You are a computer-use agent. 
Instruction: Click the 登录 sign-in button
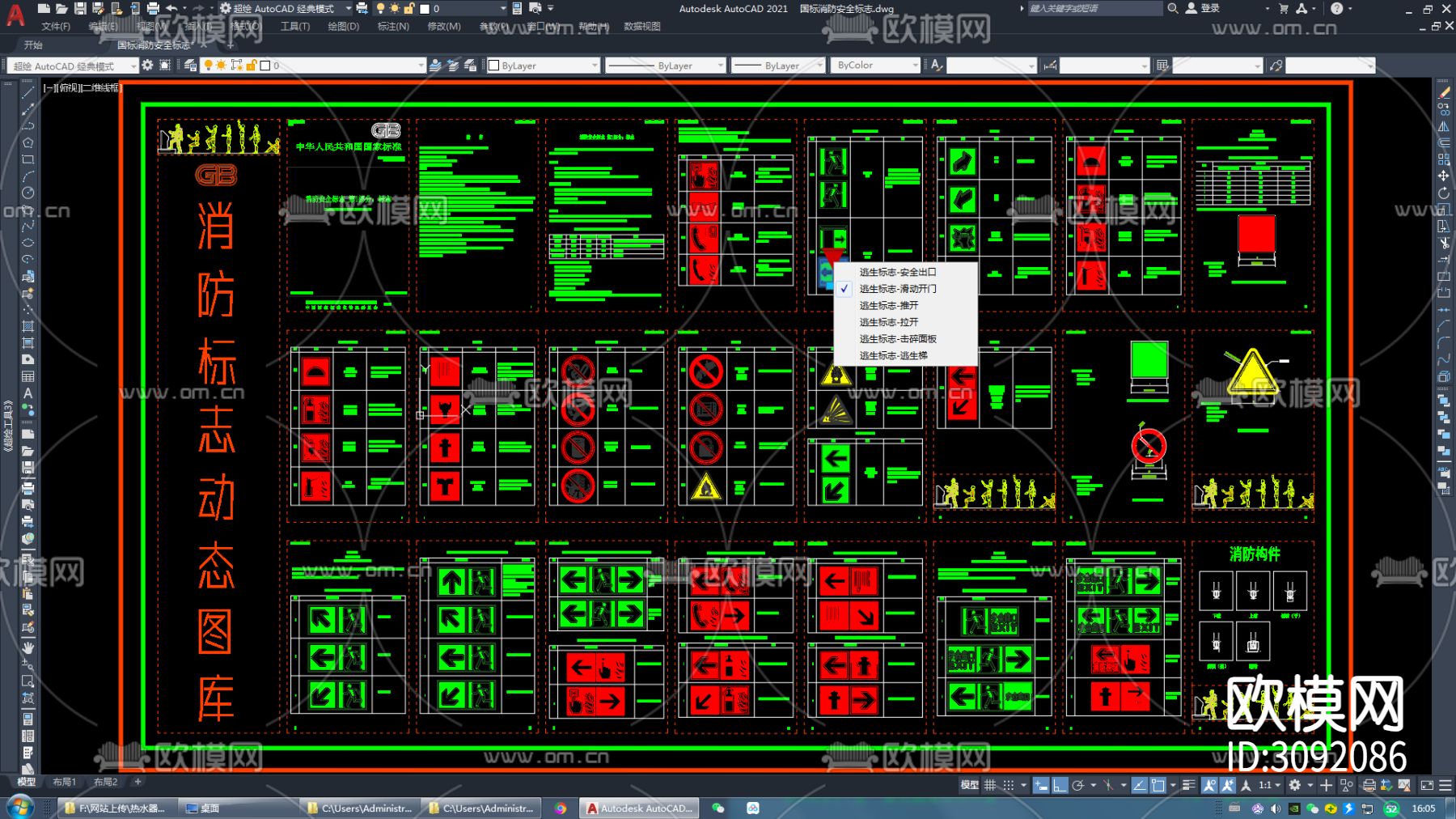(1203, 8)
